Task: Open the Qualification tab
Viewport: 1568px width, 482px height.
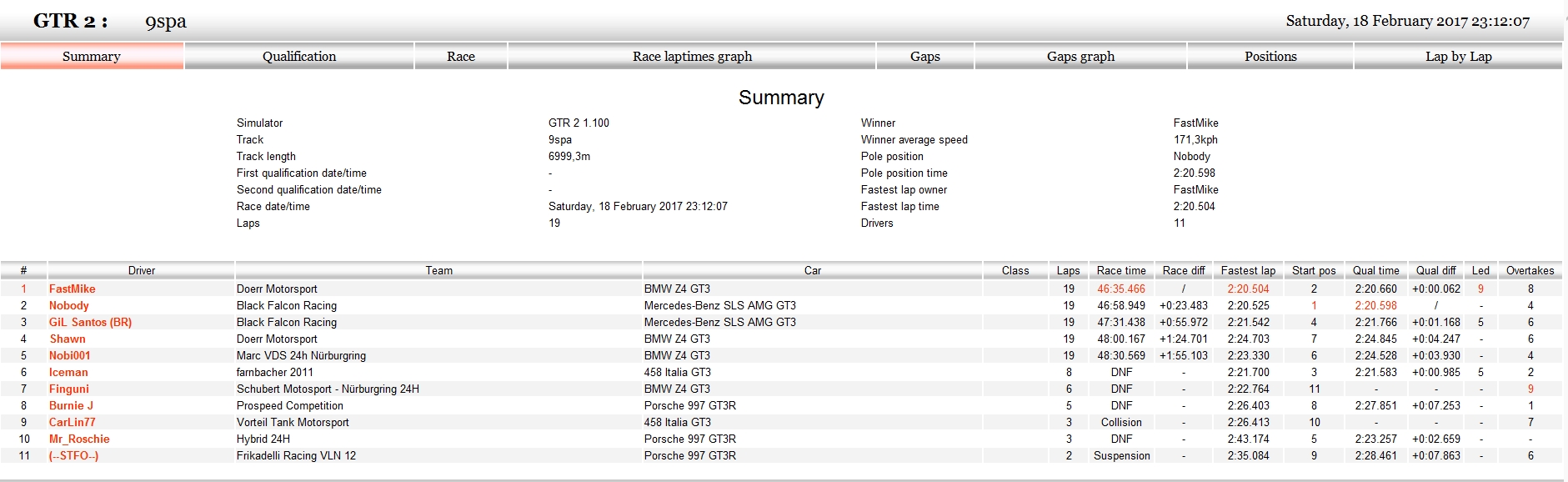Action: pos(299,57)
